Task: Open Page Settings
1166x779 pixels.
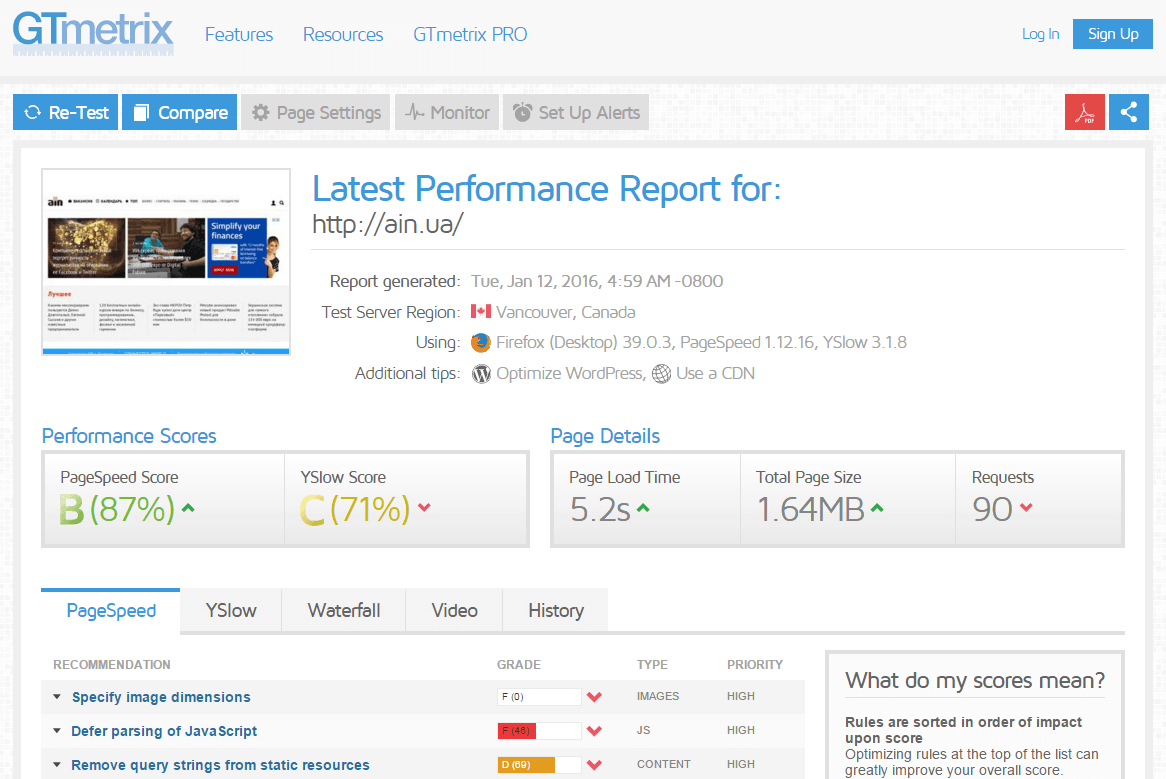Action: [x=315, y=112]
